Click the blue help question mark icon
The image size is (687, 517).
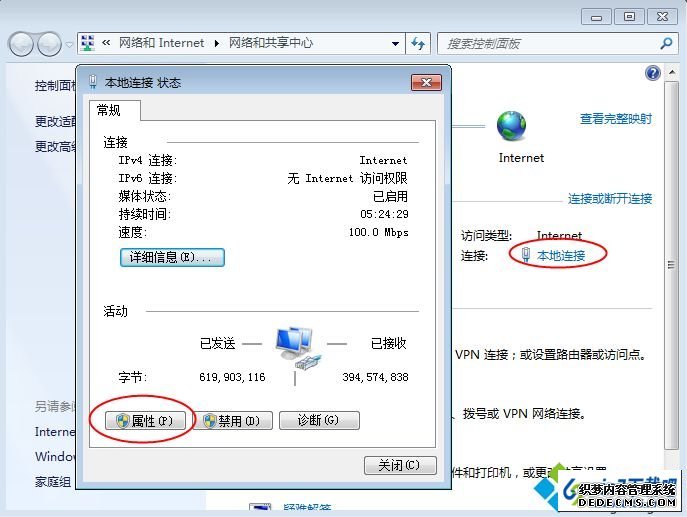point(653,73)
